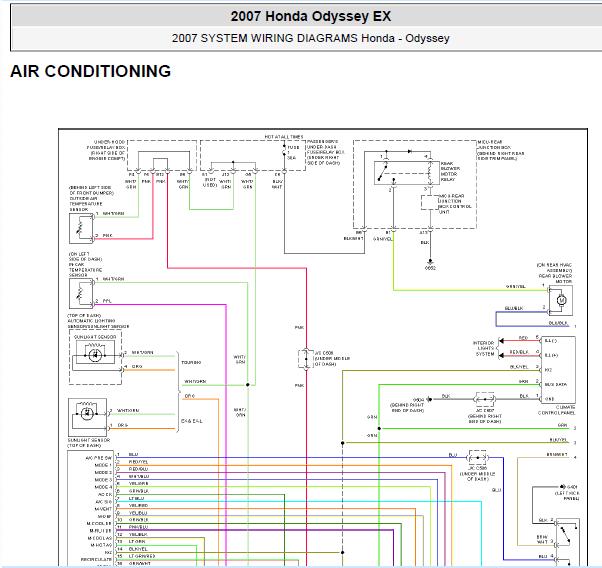This screenshot has height=568, width=602.
Task: Click the 'BUS DATA' terminal on climate control panel
Action: (556, 384)
